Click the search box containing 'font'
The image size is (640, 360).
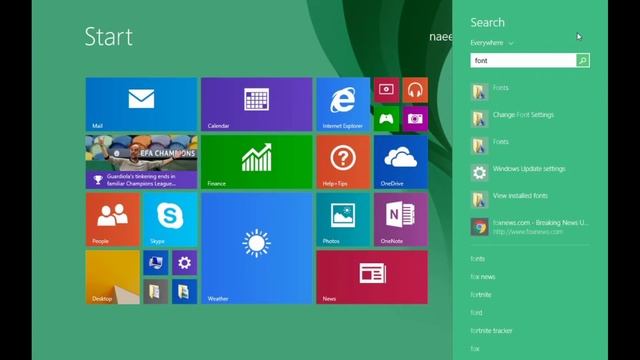click(523, 60)
